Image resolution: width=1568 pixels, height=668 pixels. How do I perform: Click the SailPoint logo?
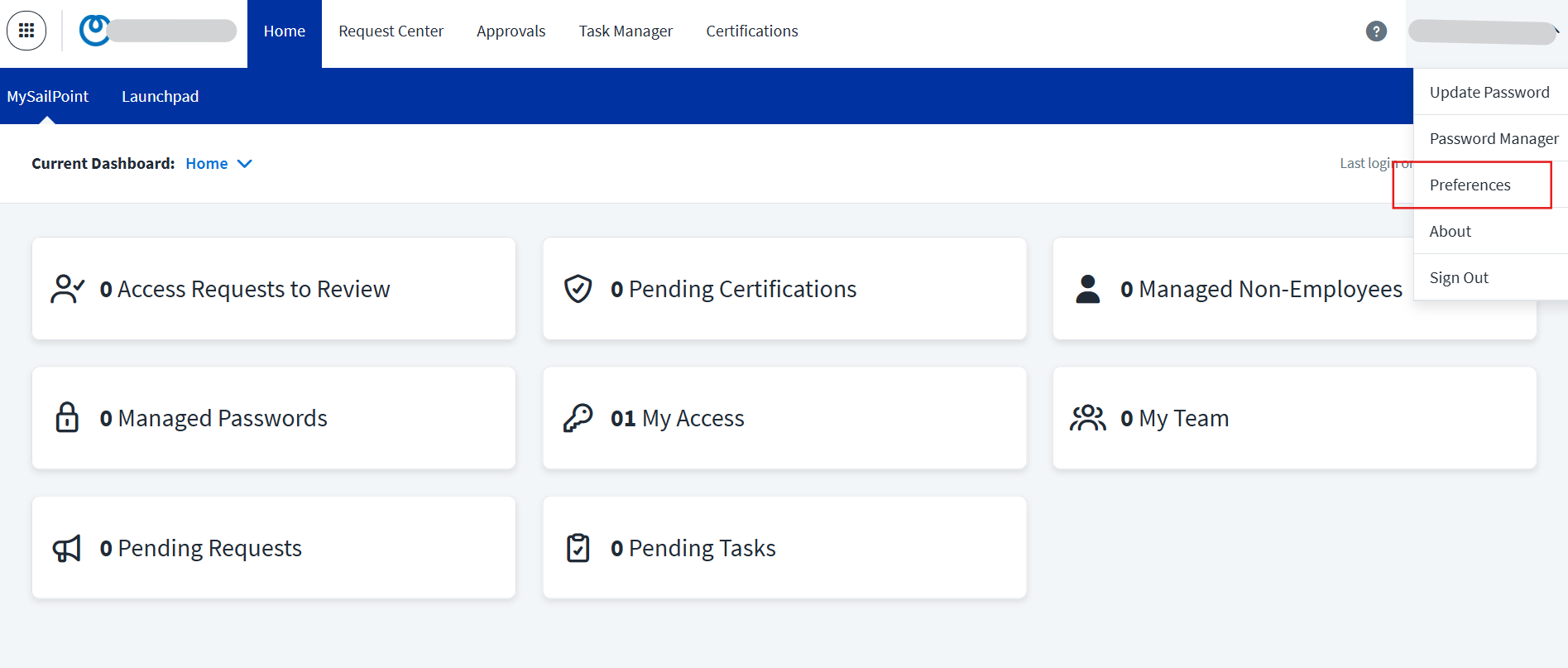[x=94, y=31]
